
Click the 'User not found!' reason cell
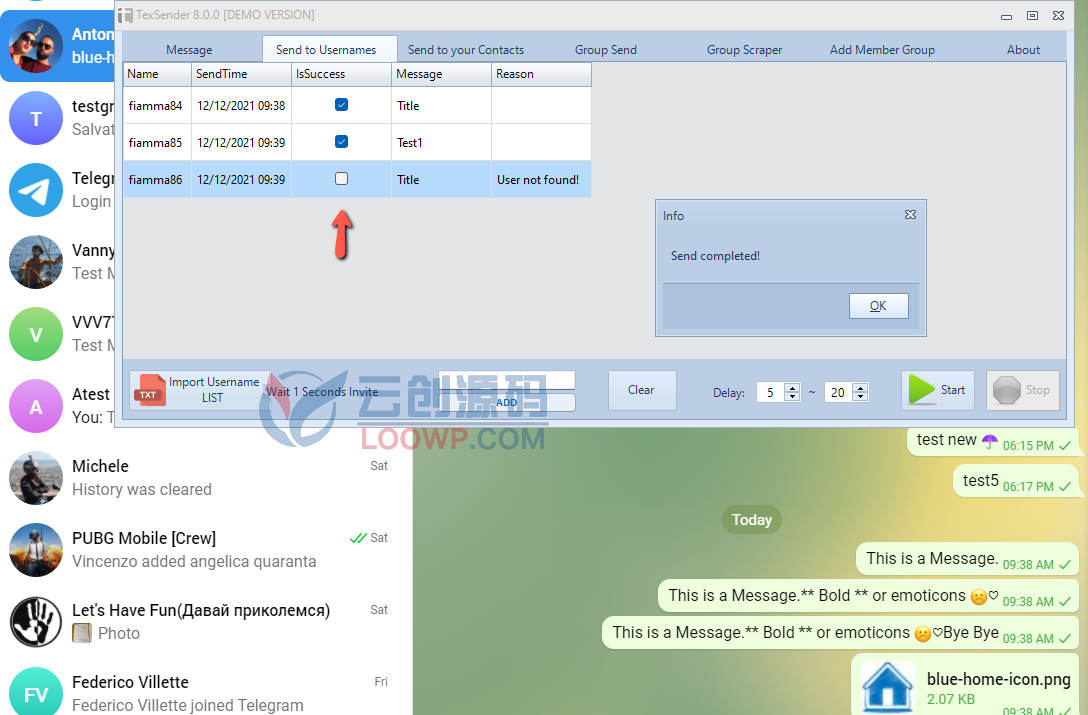click(x=541, y=179)
